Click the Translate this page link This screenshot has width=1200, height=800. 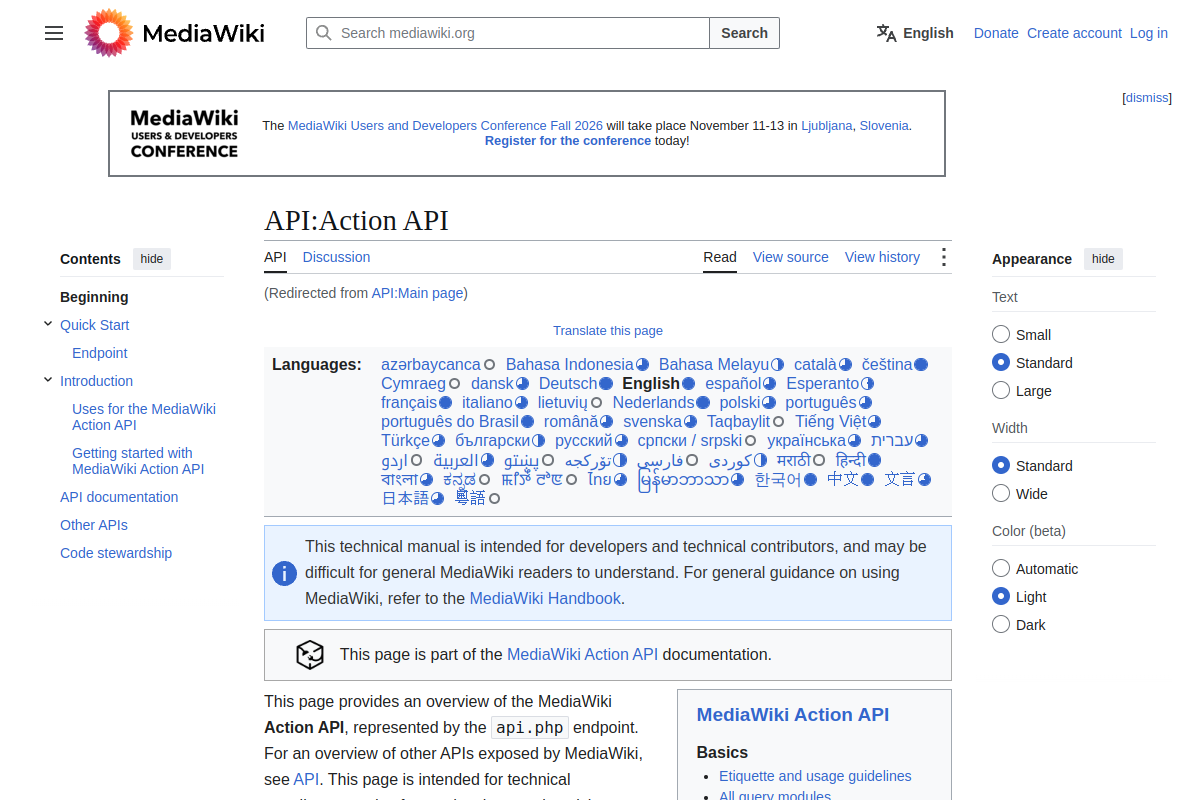pyautogui.click(x=608, y=331)
